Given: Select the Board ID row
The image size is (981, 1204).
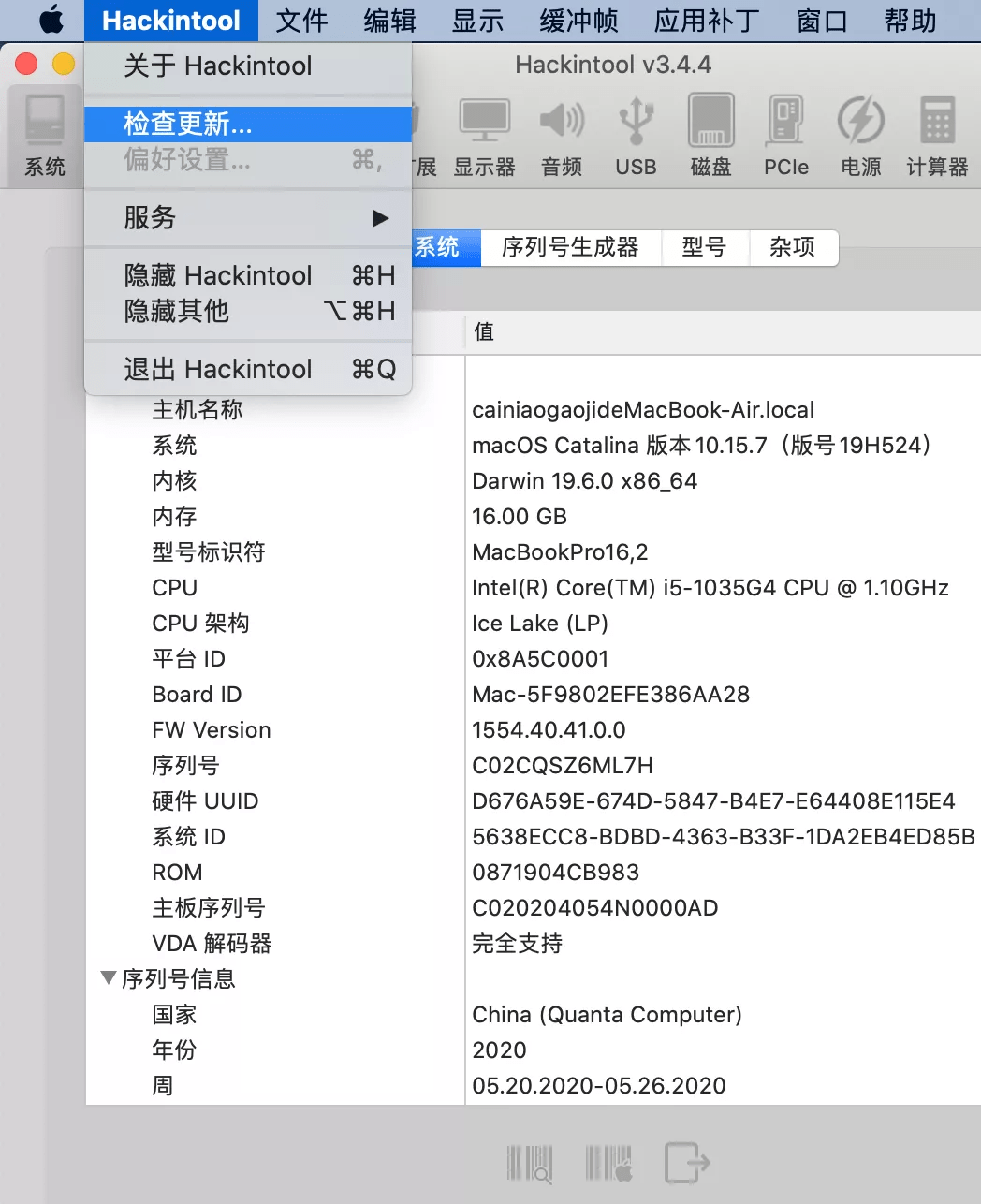Looking at the screenshot, I should click(x=534, y=695).
